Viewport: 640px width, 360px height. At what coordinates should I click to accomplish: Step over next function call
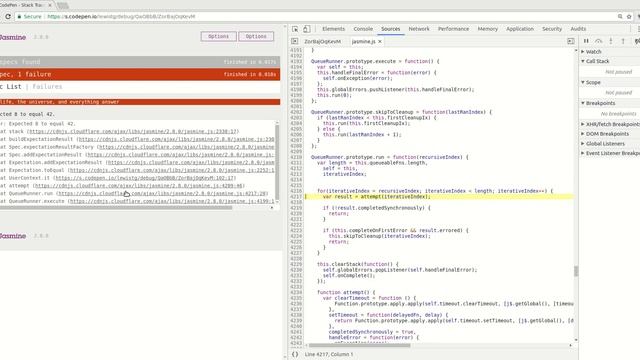[x=599, y=41]
